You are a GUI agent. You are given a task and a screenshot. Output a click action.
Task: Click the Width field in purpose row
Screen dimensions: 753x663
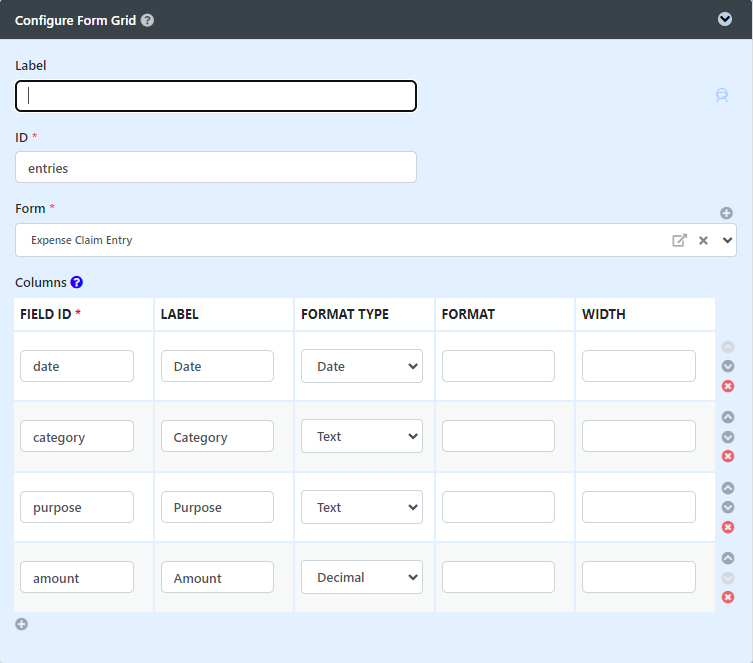(x=638, y=507)
